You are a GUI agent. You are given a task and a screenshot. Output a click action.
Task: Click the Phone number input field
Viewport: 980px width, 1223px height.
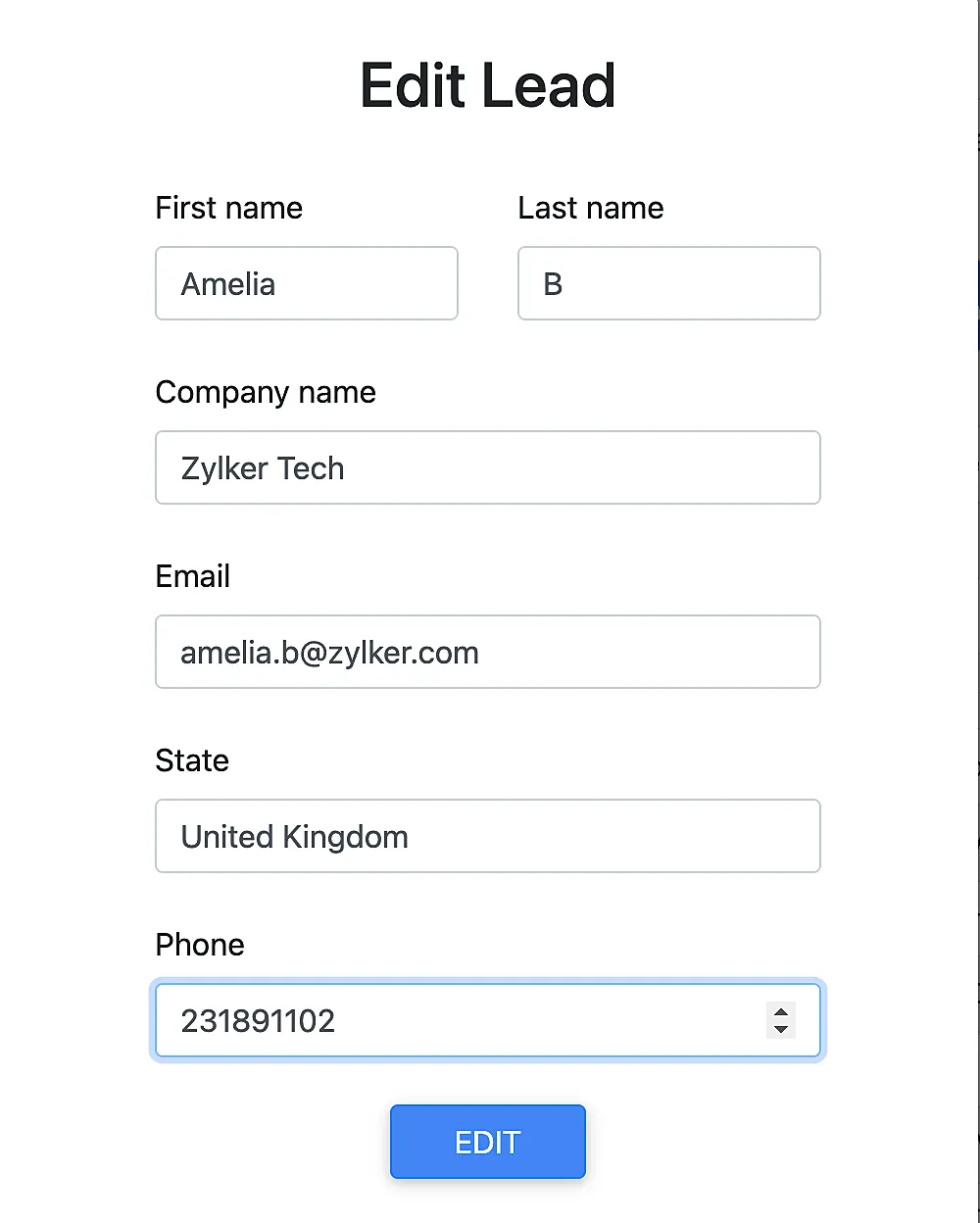pyautogui.click(x=461, y=1020)
